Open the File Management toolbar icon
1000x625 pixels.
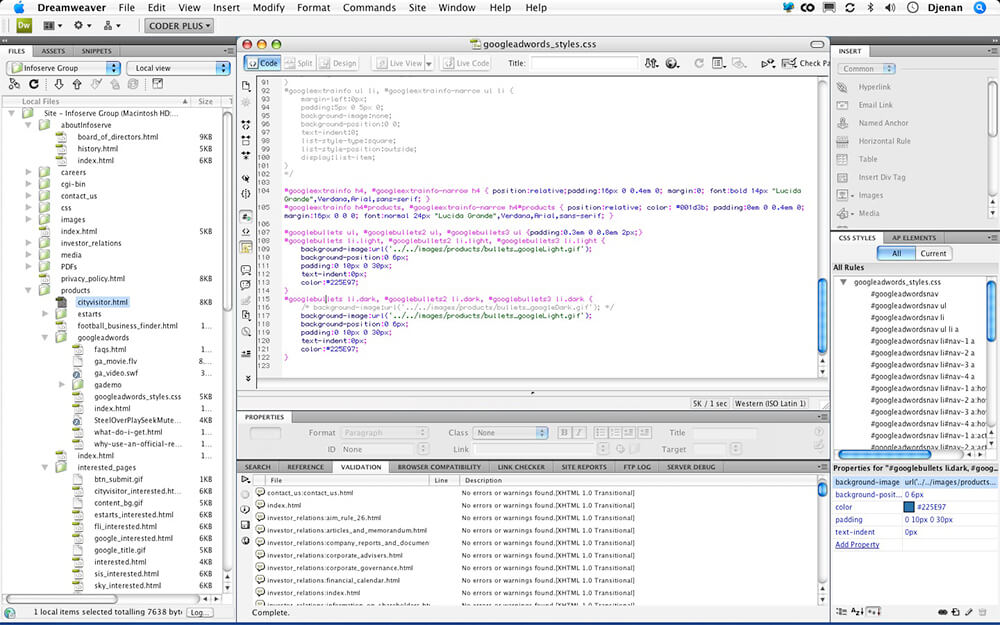[x=651, y=63]
